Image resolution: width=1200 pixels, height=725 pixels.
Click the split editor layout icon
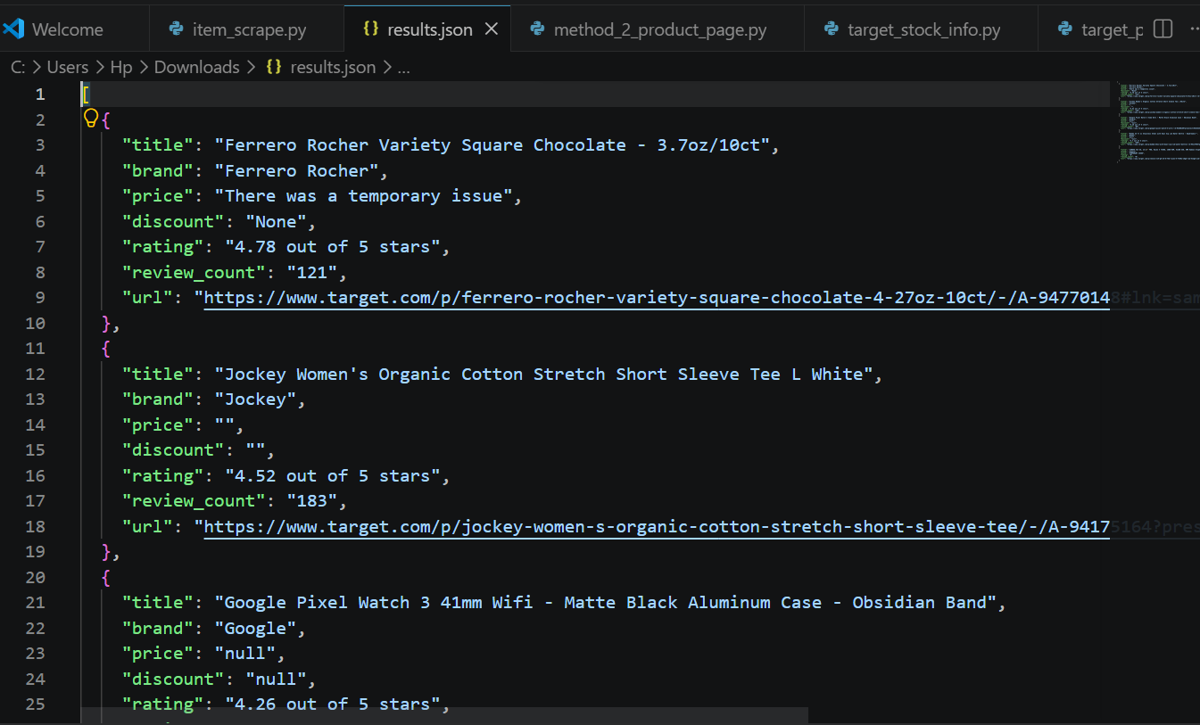click(x=1162, y=29)
